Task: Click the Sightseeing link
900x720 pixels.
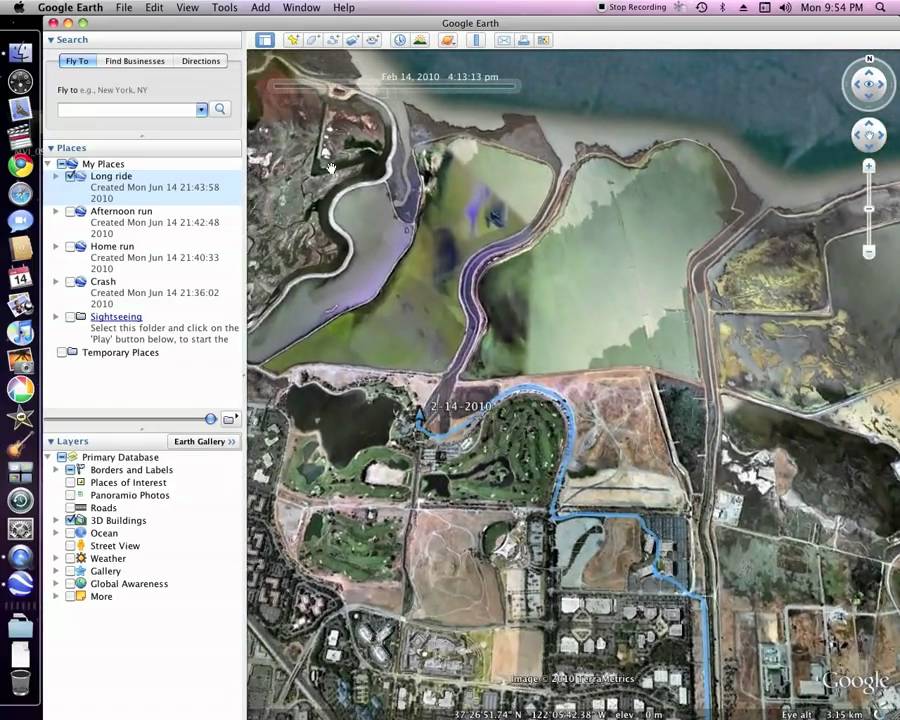Action: 116,317
